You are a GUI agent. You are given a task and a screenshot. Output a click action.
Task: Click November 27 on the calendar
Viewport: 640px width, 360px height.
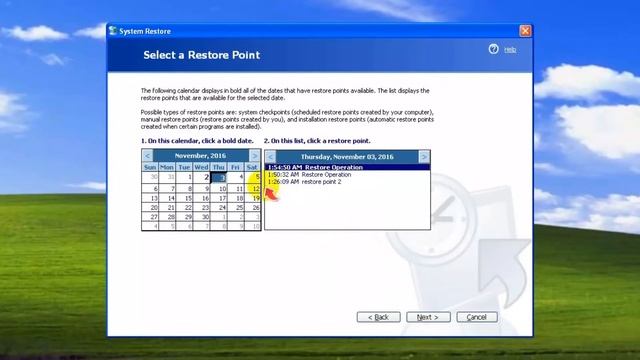coord(150,217)
